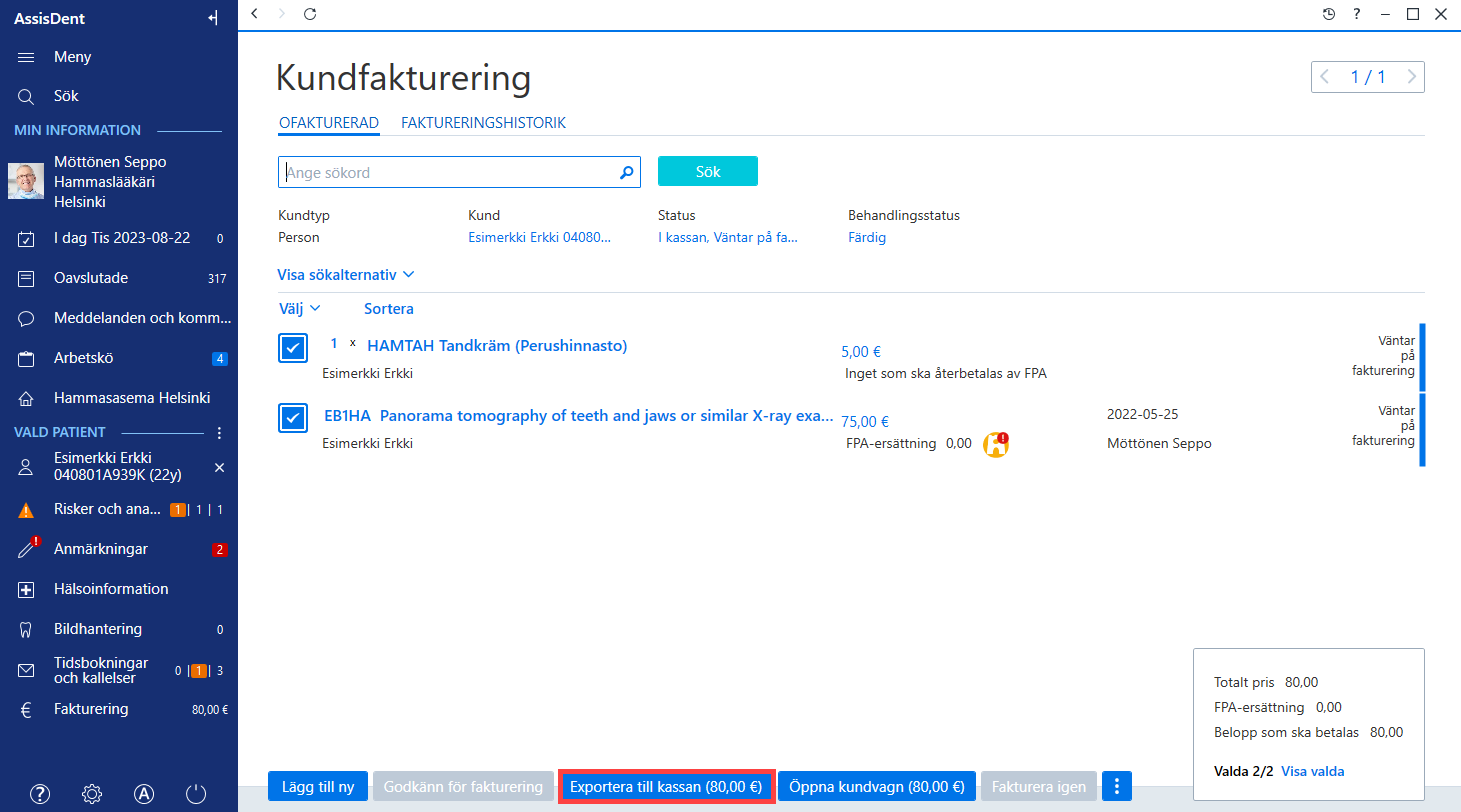Close the selected patient Esimerkki Erkki
Screen dimensions: 1461x812
(x=220, y=468)
